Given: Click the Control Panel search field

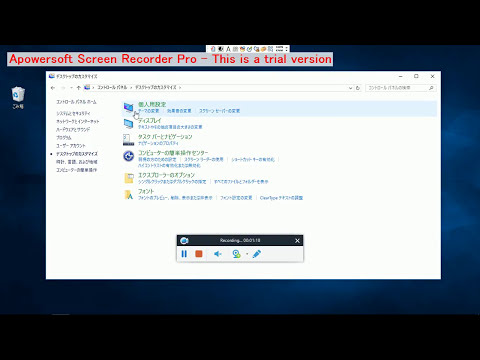Looking at the screenshot, I should (x=401, y=88).
